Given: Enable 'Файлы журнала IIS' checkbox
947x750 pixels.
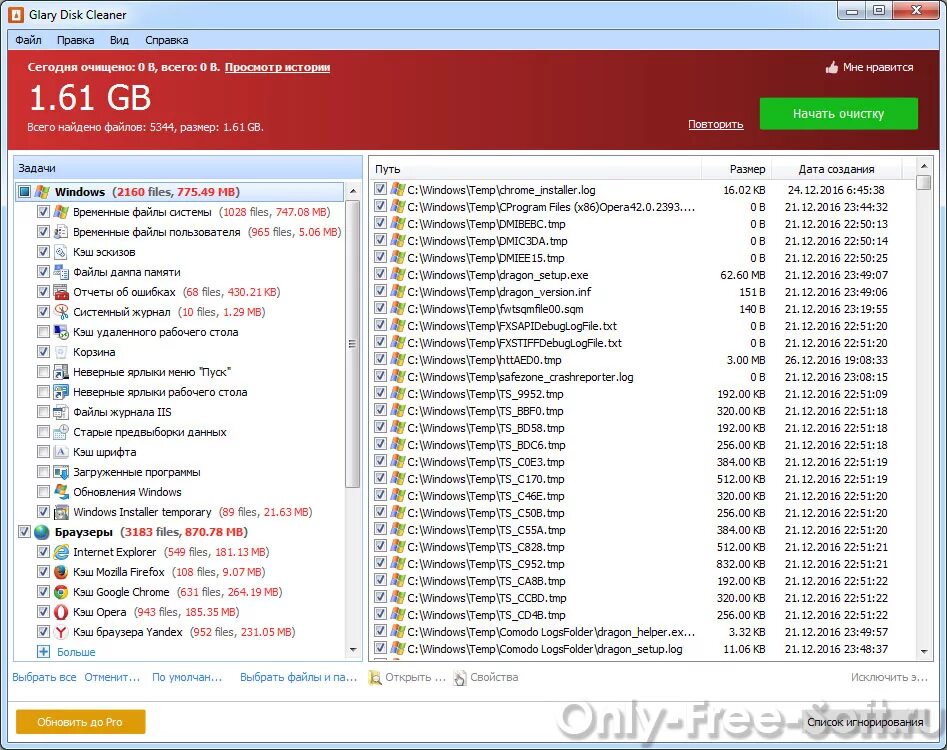Looking at the screenshot, I should point(43,412).
